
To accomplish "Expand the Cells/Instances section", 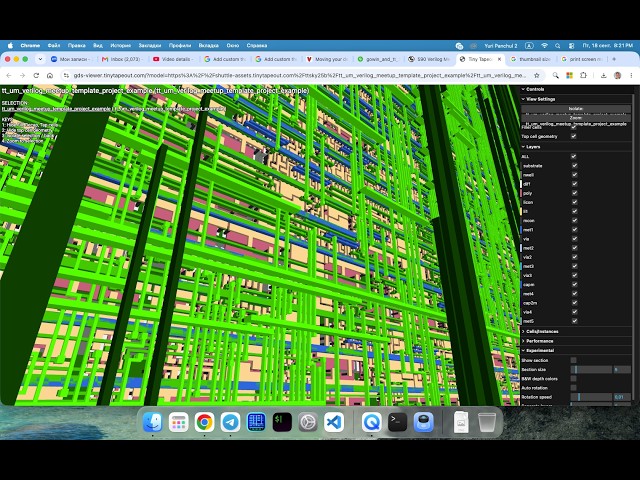I will [x=577, y=331].
